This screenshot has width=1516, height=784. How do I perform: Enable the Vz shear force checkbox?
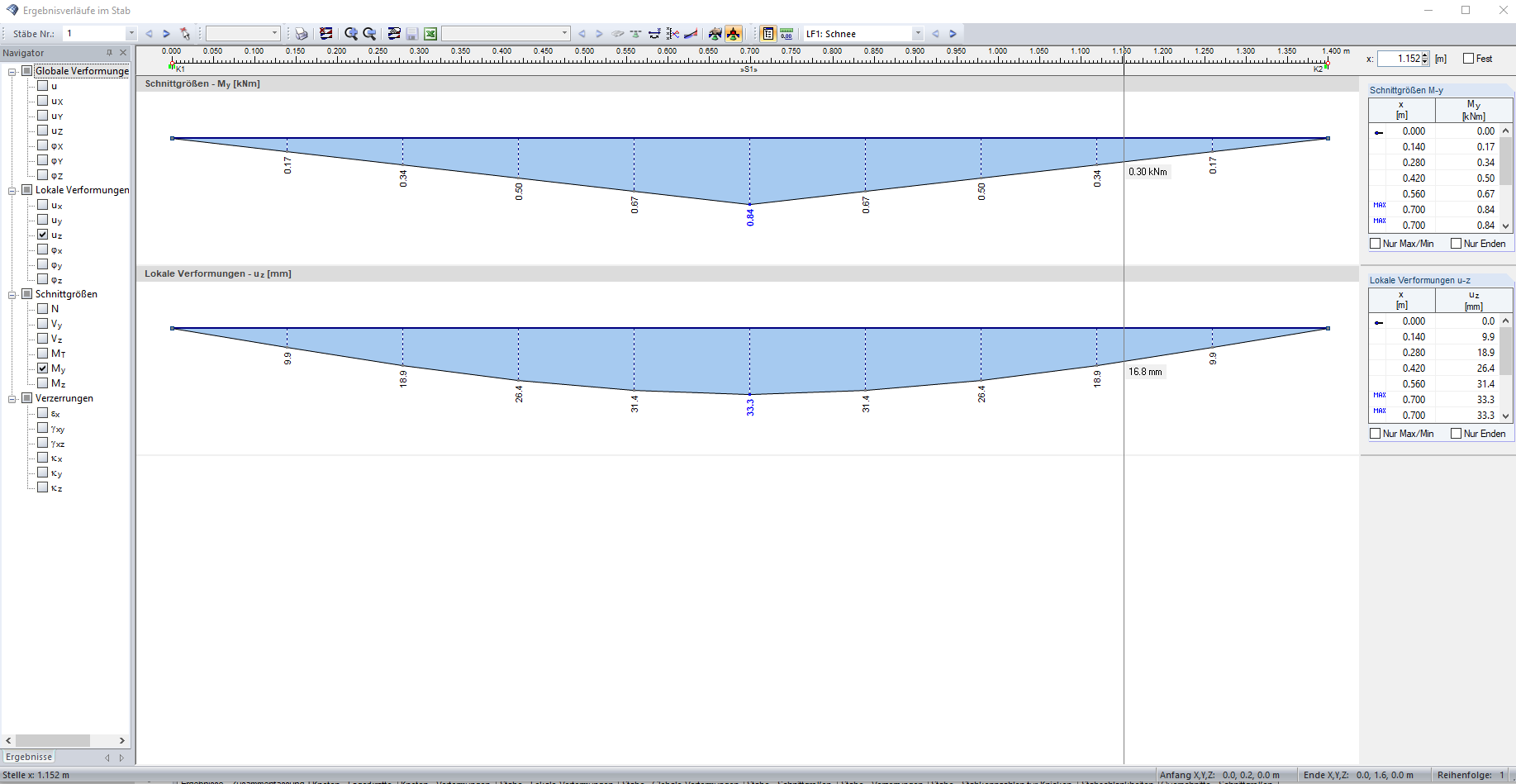tap(43, 339)
